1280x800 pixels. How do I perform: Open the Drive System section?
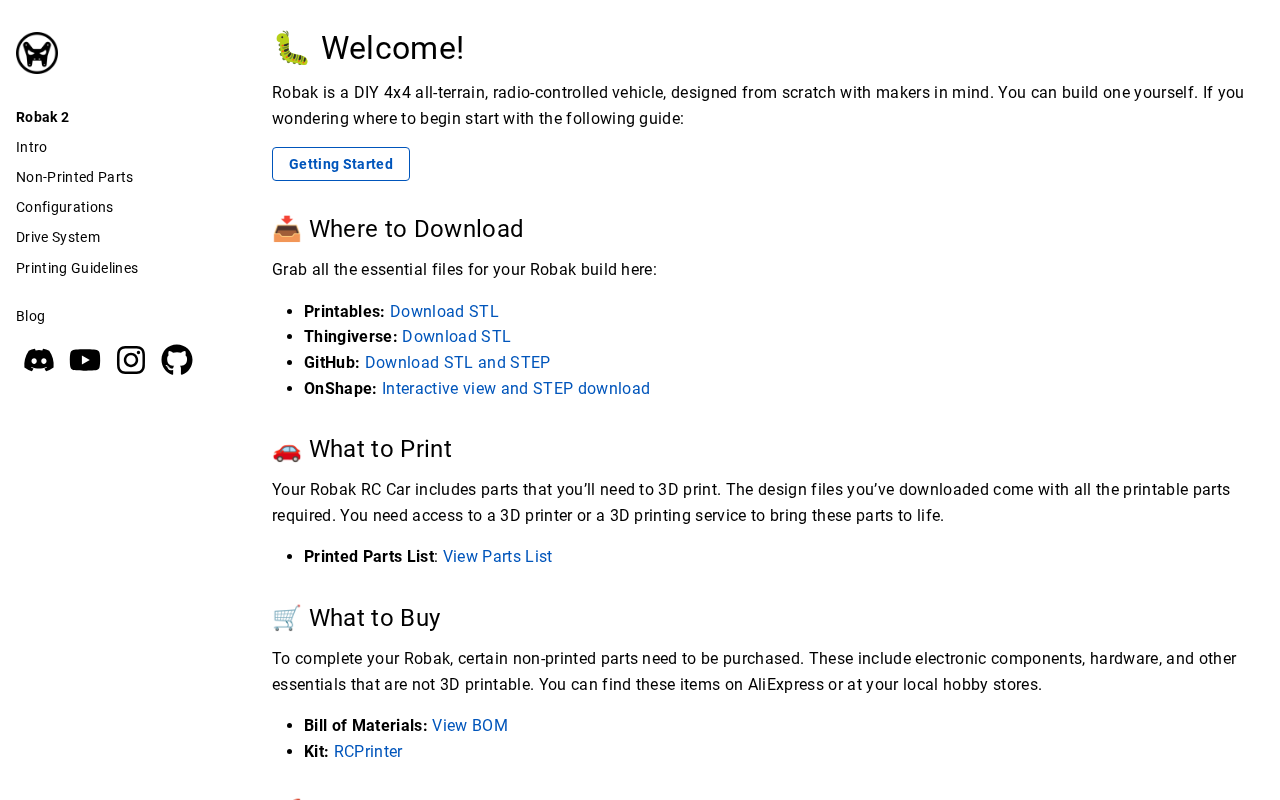click(x=58, y=237)
